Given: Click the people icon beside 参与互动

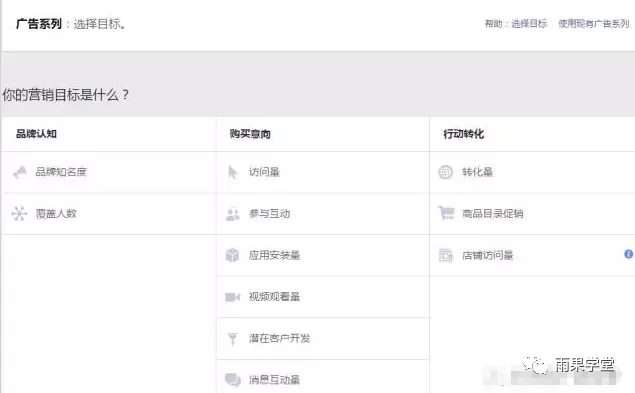Looking at the screenshot, I should (x=232, y=214).
